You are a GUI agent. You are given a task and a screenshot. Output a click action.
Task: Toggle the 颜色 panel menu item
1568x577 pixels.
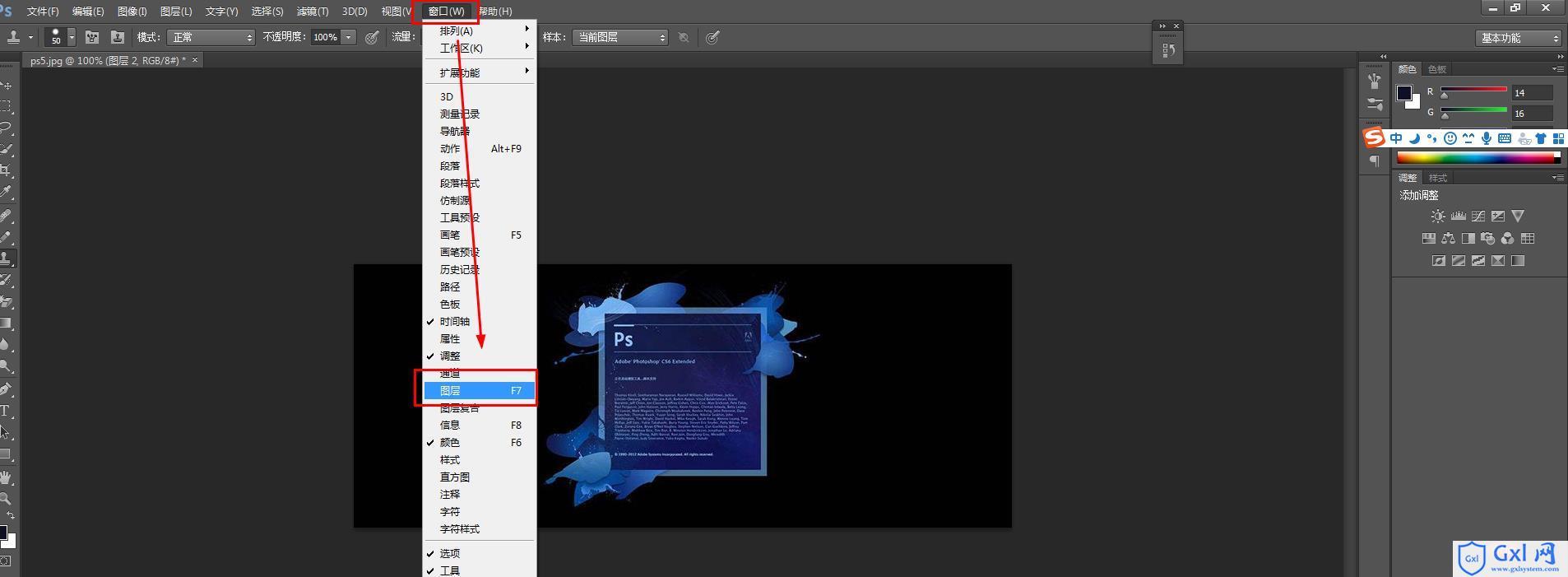pos(480,443)
